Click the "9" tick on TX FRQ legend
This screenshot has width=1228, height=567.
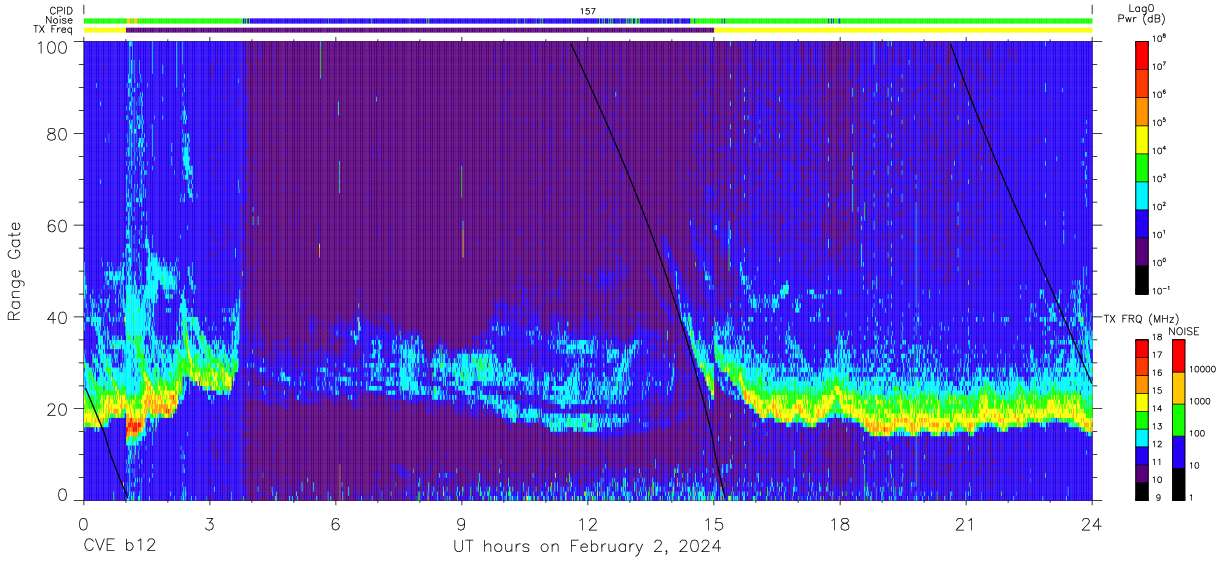[x=1158, y=497]
